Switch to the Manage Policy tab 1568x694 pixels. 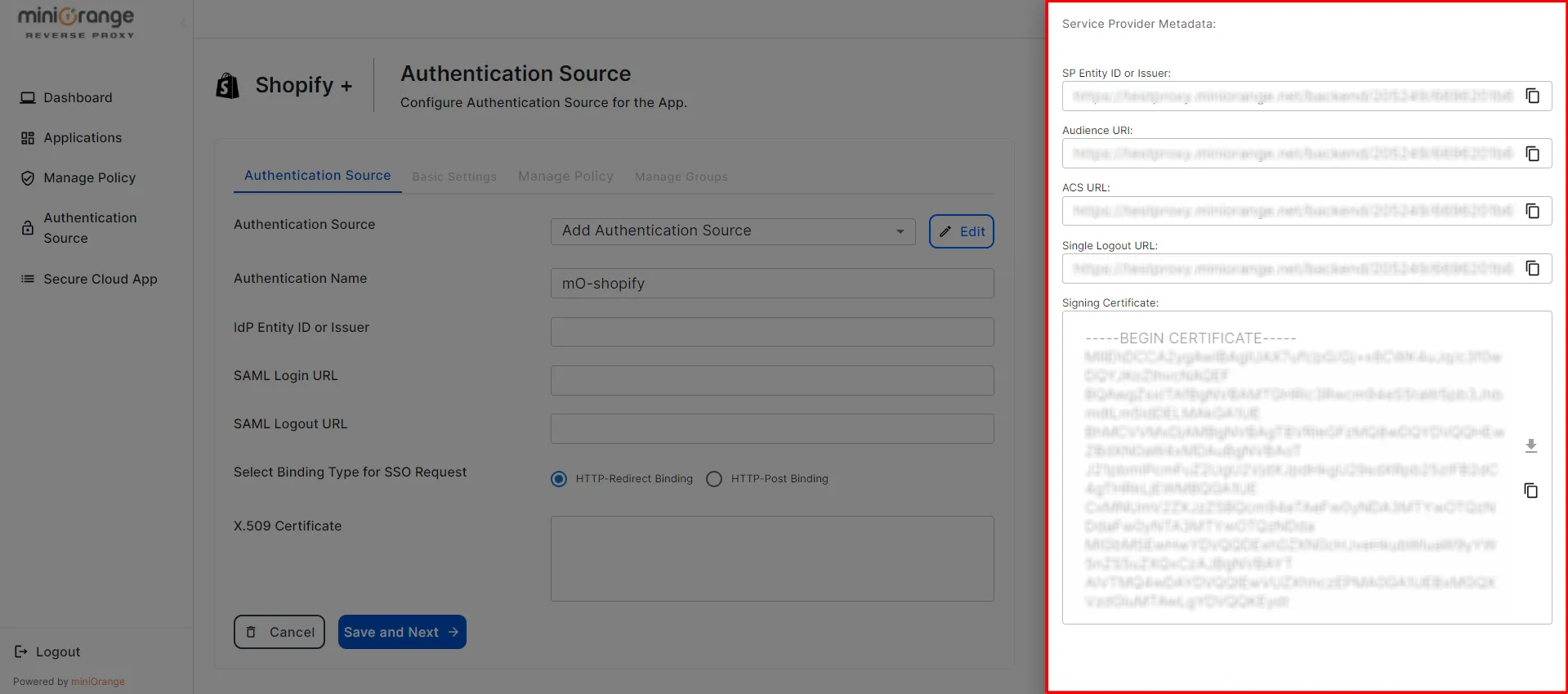565,177
